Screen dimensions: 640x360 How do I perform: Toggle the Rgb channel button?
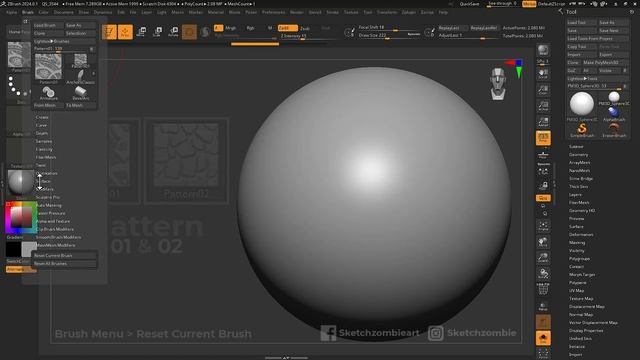pos(250,28)
